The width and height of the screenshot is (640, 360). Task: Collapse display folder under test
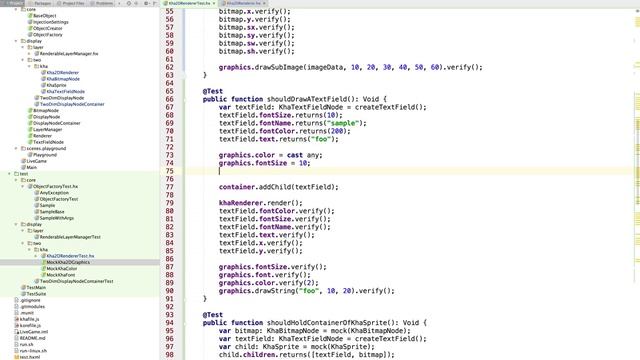16,224
